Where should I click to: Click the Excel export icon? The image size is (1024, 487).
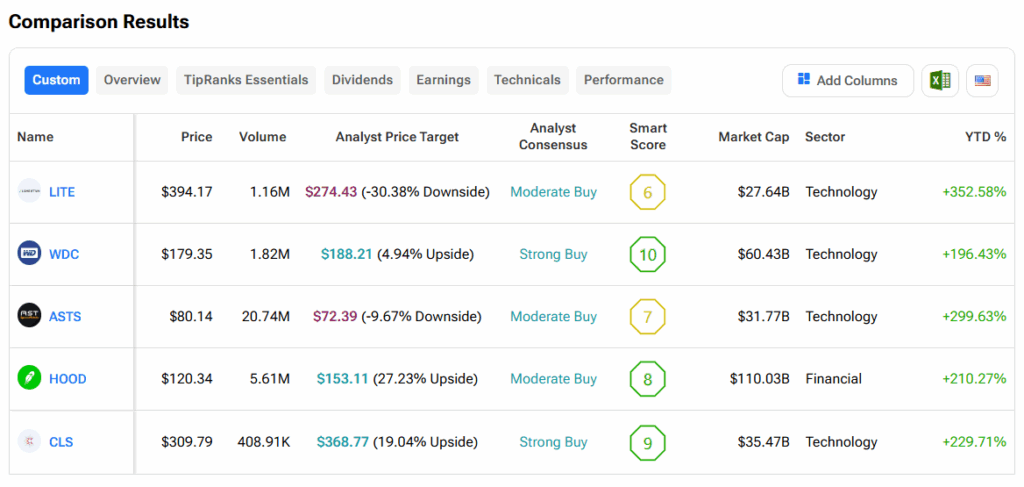coord(940,81)
